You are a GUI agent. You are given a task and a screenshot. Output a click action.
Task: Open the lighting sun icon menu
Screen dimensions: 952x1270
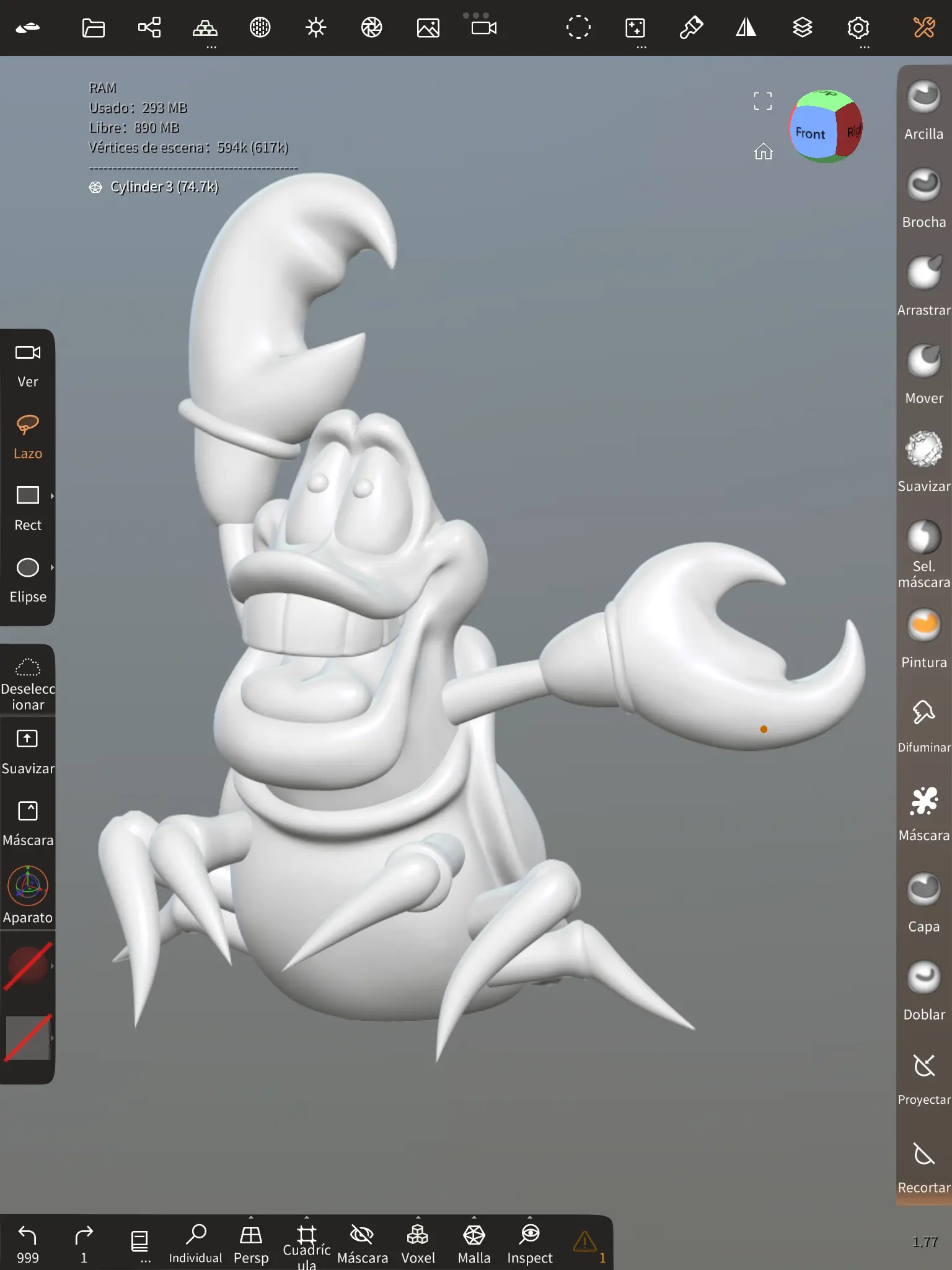coord(315,28)
